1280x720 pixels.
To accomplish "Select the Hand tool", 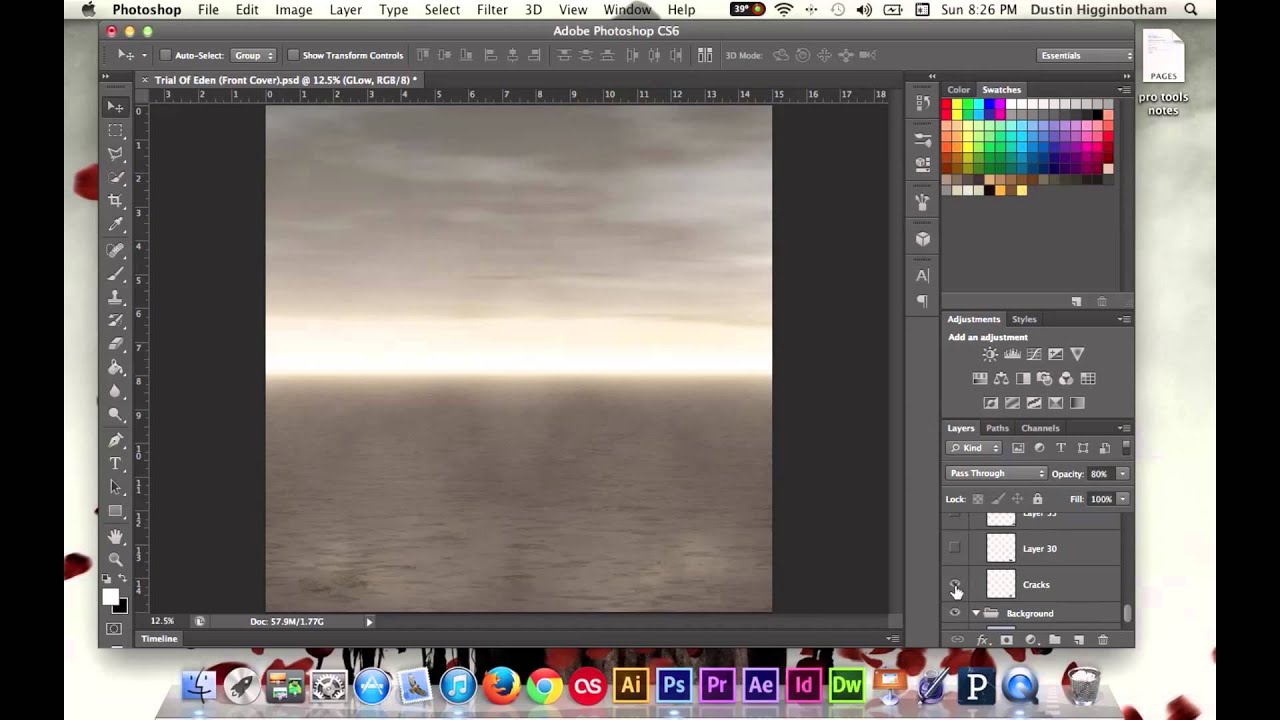I will coord(116,536).
